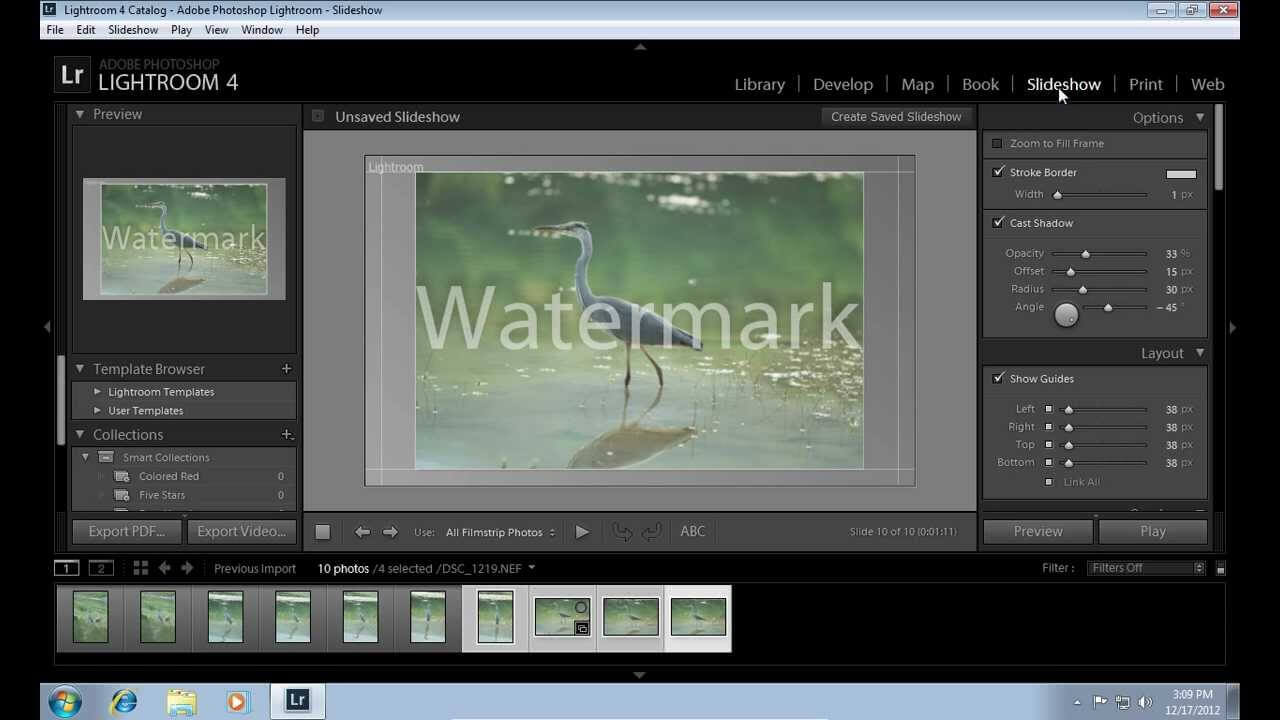Click the Cast Shadow Opacity slider
The width and height of the screenshot is (1280, 720).
1099,254
